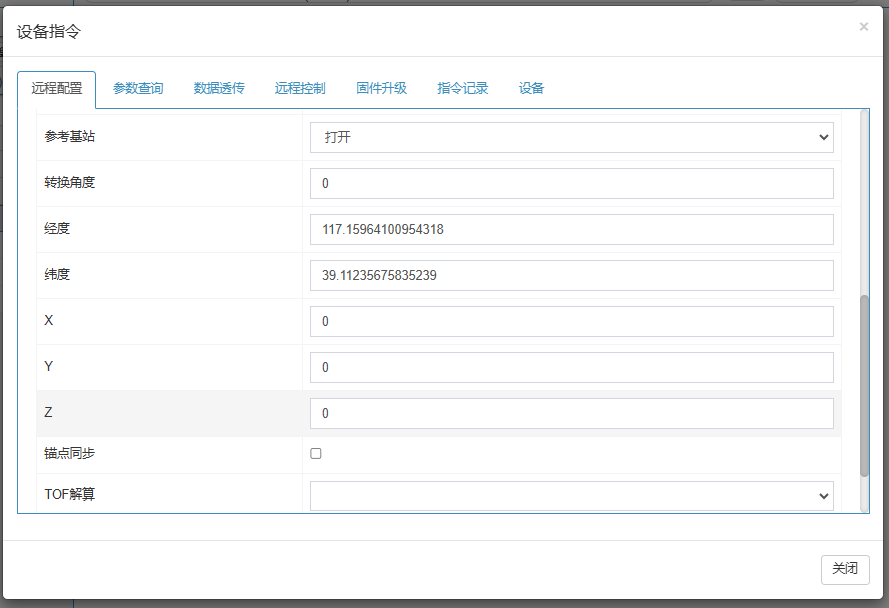Edit the 经度 longitude field
The width and height of the screenshot is (889, 608).
click(571, 229)
